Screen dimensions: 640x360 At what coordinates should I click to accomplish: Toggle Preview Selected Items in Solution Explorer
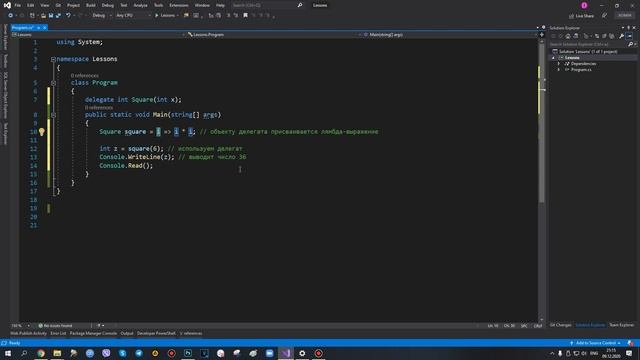tap(629, 36)
